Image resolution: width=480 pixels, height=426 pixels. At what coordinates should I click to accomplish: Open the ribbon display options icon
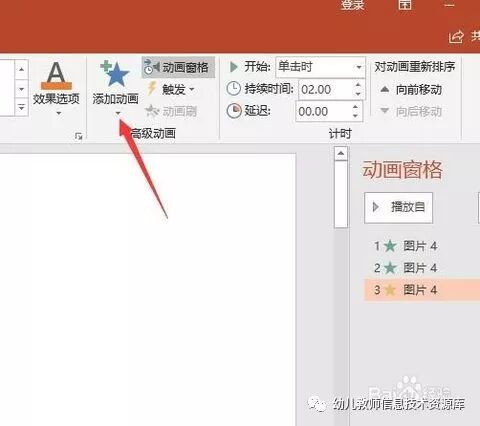pos(405,4)
